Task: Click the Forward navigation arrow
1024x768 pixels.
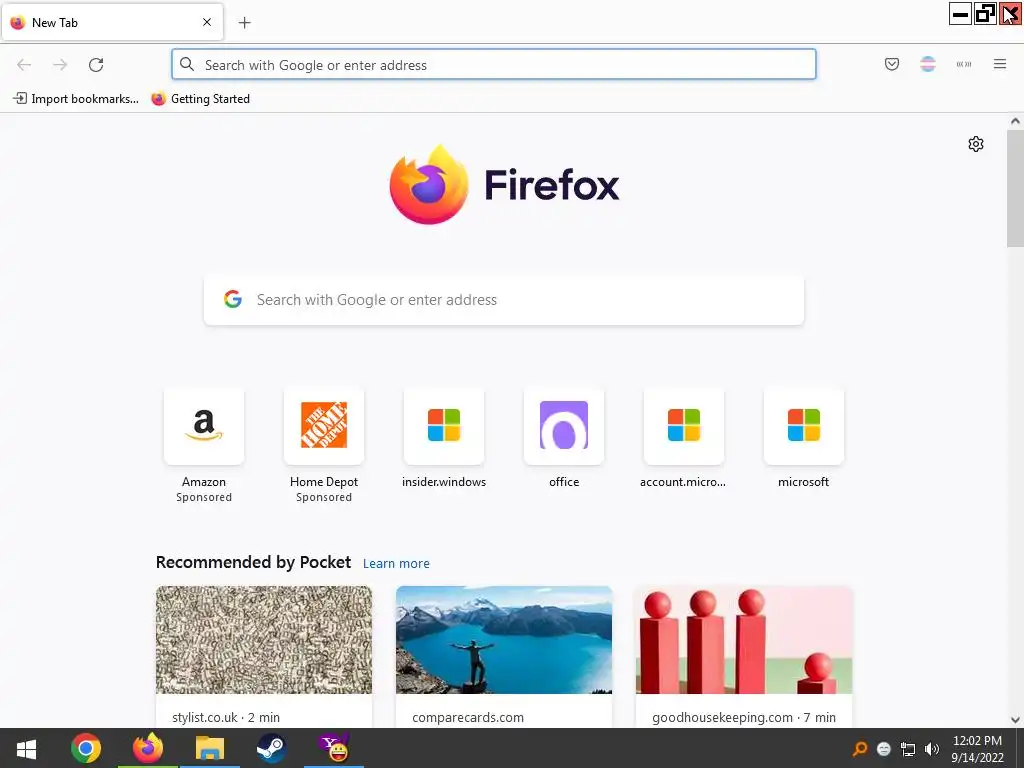Action: pos(60,65)
